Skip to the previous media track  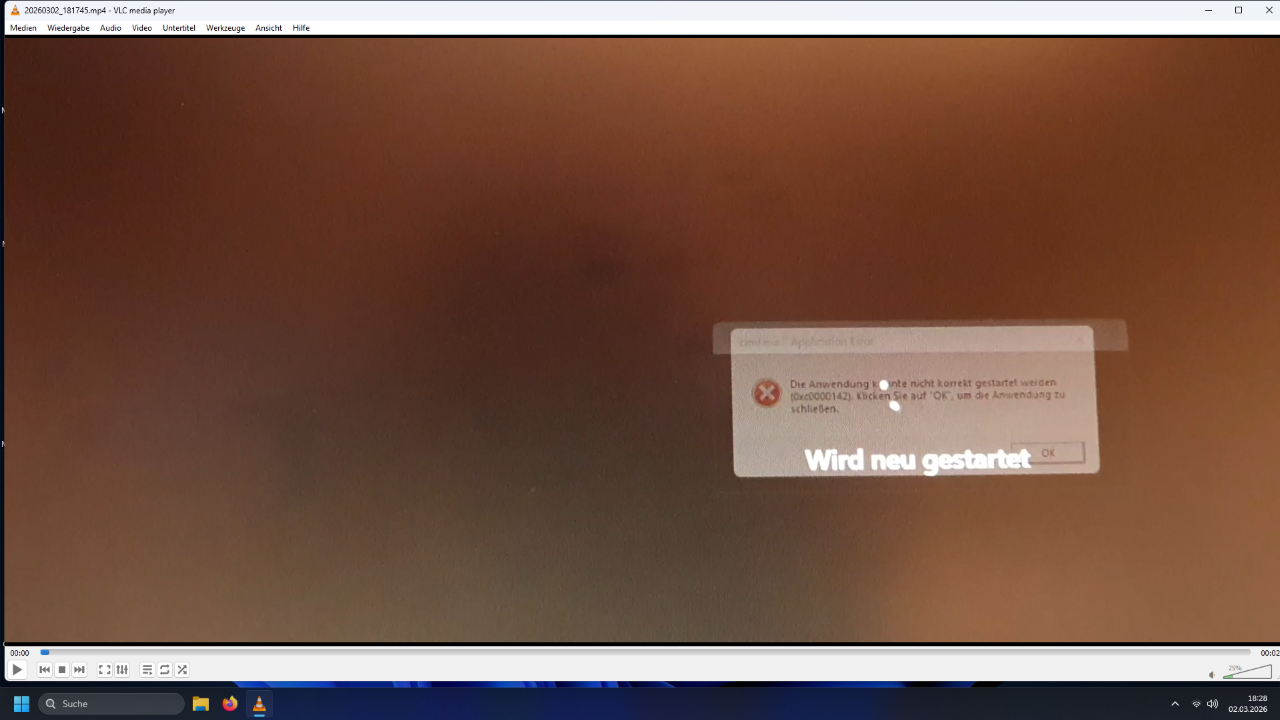[44, 670]
